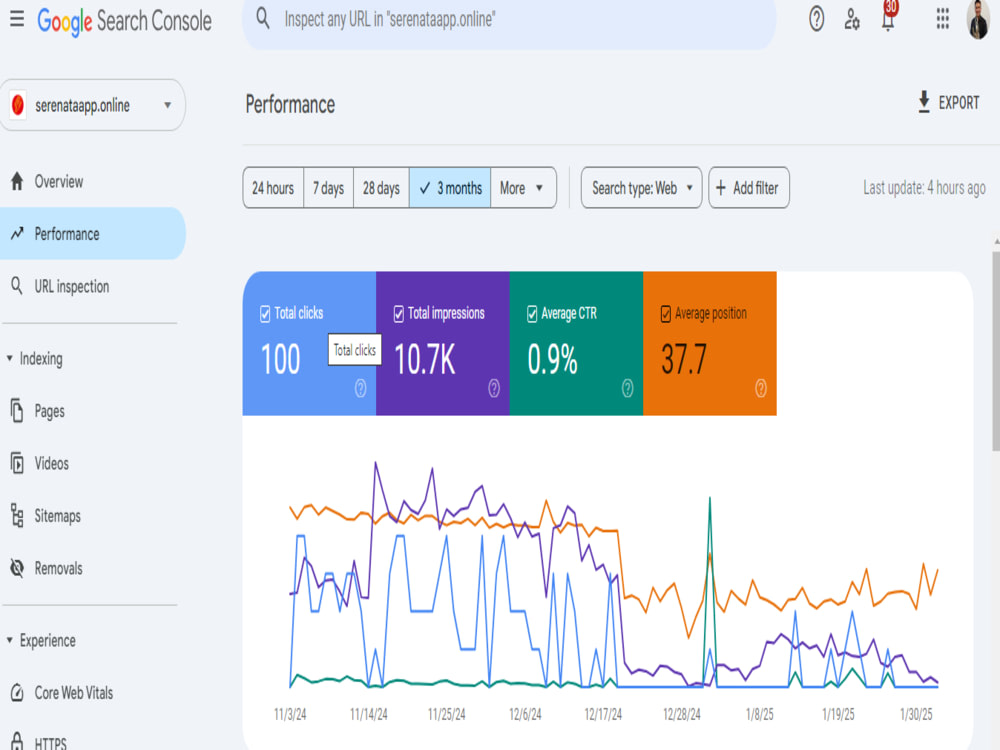1000x750 pixels.
Task: Open help icon on Average position card
Action: 761,388
